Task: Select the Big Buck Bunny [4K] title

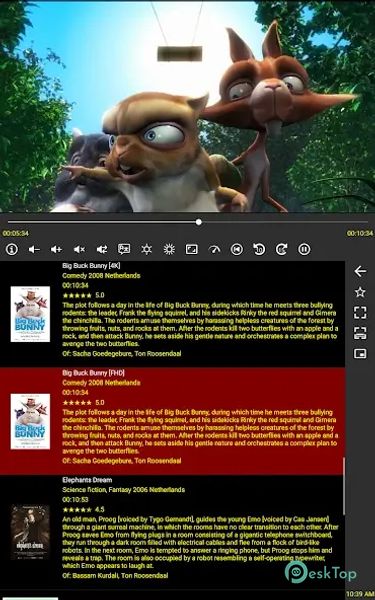Action: pyautogui.click(x=91, y=265)
